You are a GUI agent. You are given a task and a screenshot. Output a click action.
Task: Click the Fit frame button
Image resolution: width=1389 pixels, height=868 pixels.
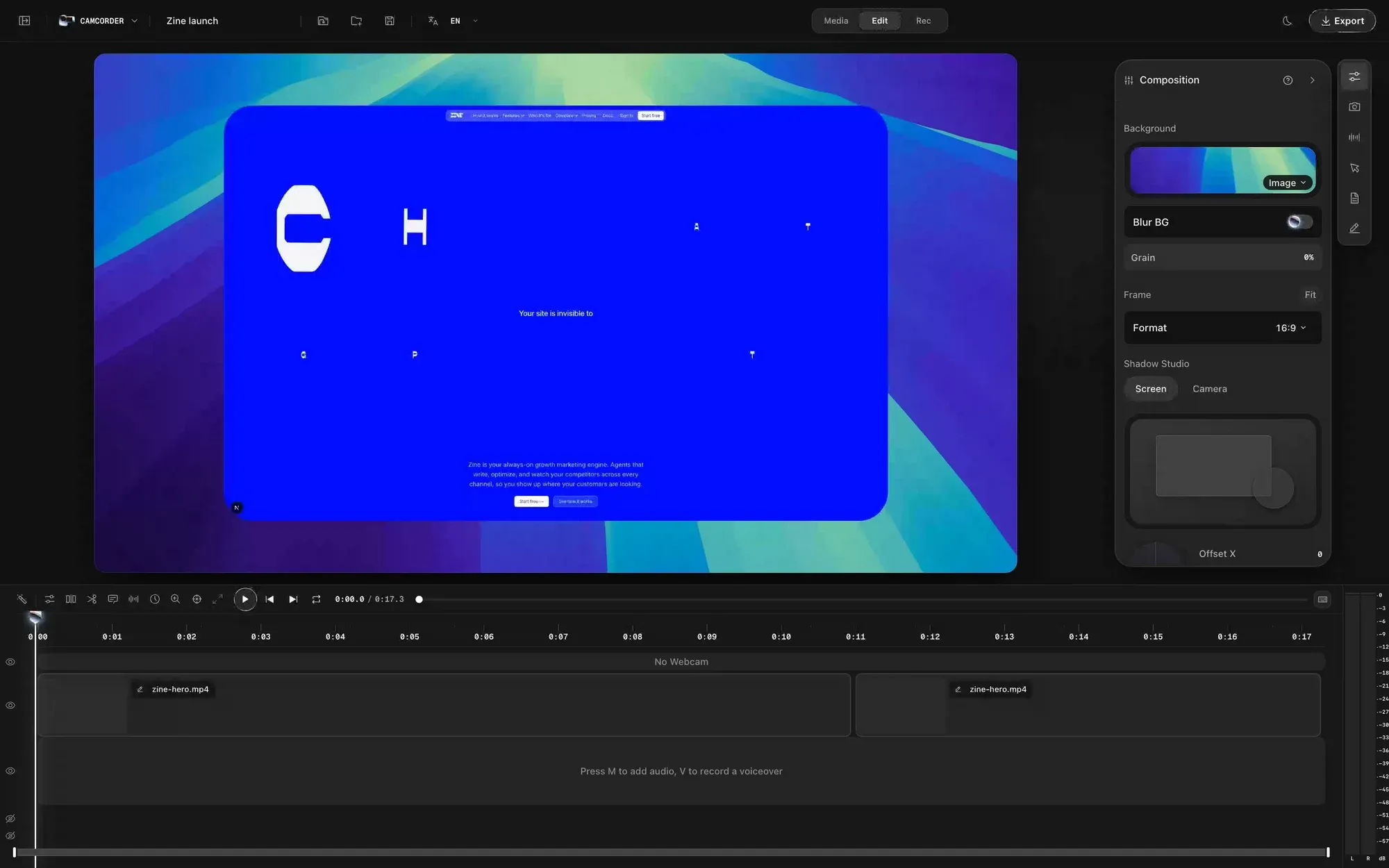point(1310,294)
